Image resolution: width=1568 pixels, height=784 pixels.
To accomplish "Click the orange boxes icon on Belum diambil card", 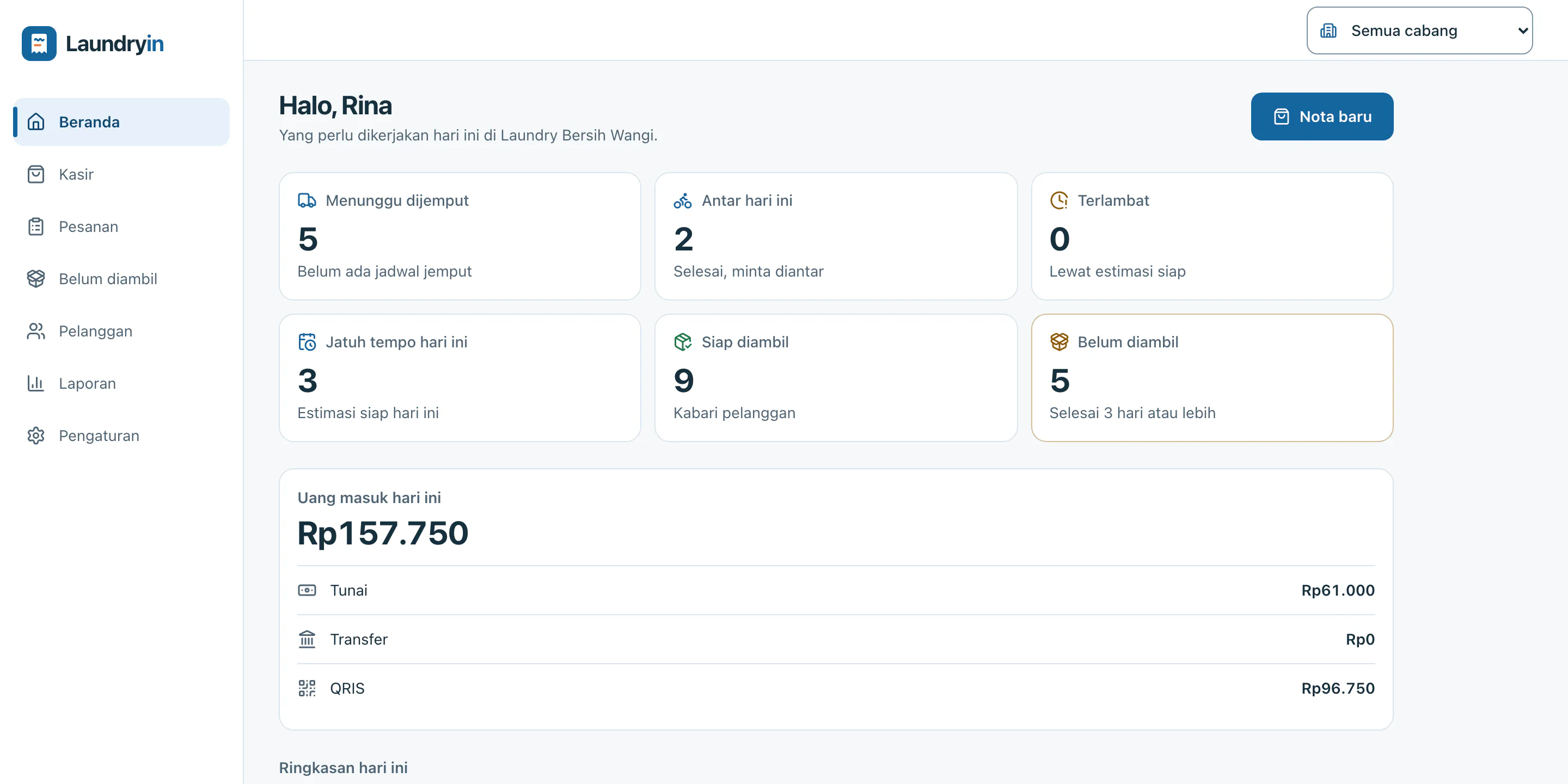I will [x=1058, y=342].
